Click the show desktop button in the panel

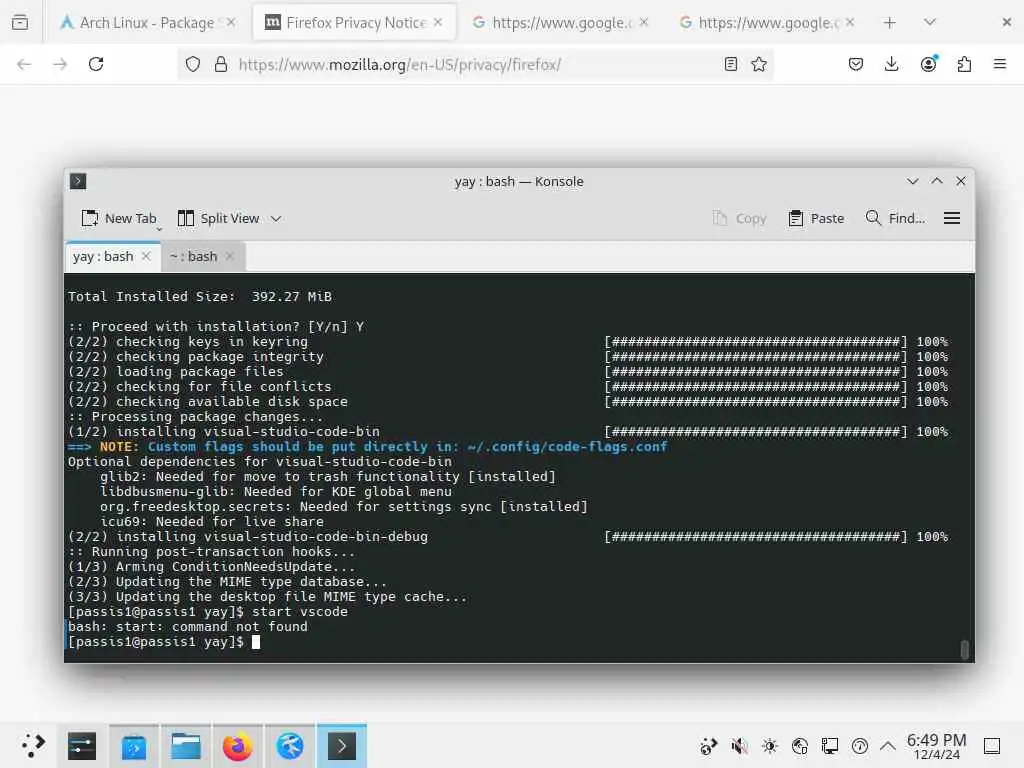tap(992, 746)
